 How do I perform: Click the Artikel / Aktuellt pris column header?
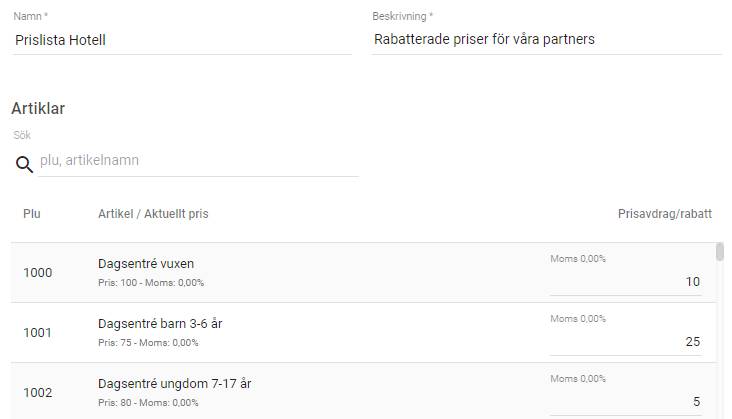(x=153, y=214)
